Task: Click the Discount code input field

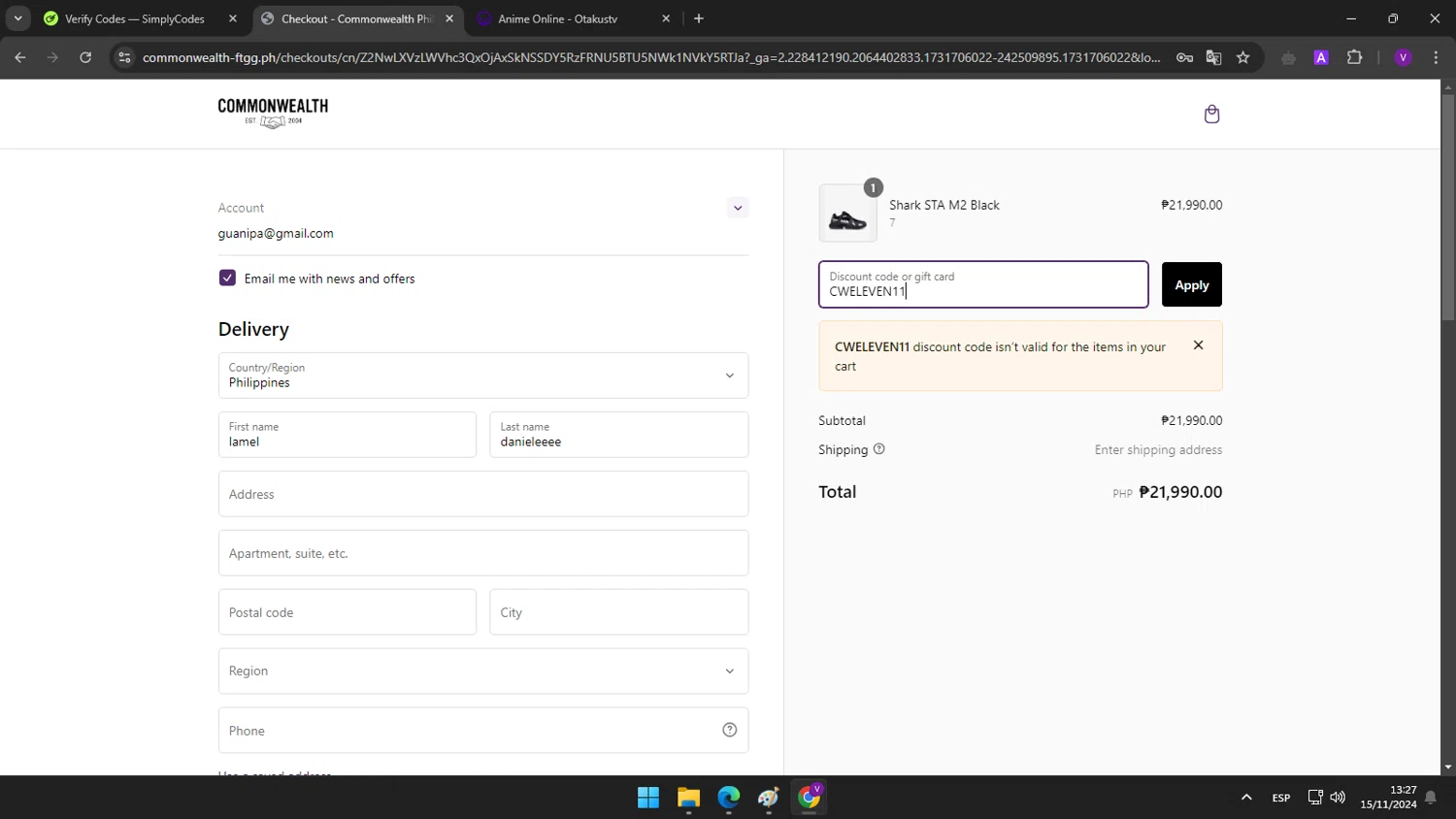Action: (983, 284)
